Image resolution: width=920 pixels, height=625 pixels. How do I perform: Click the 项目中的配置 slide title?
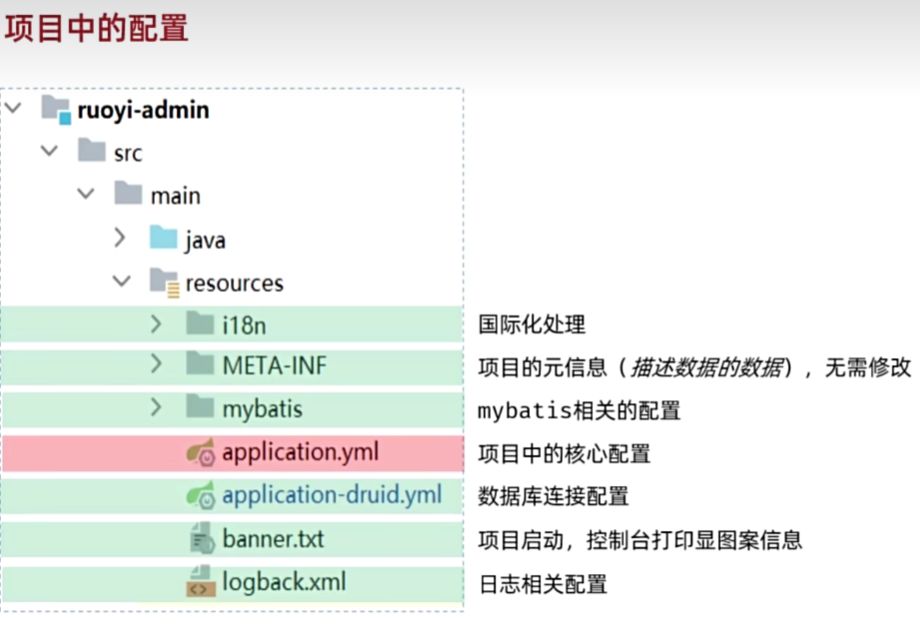click(x=96, y=28)
